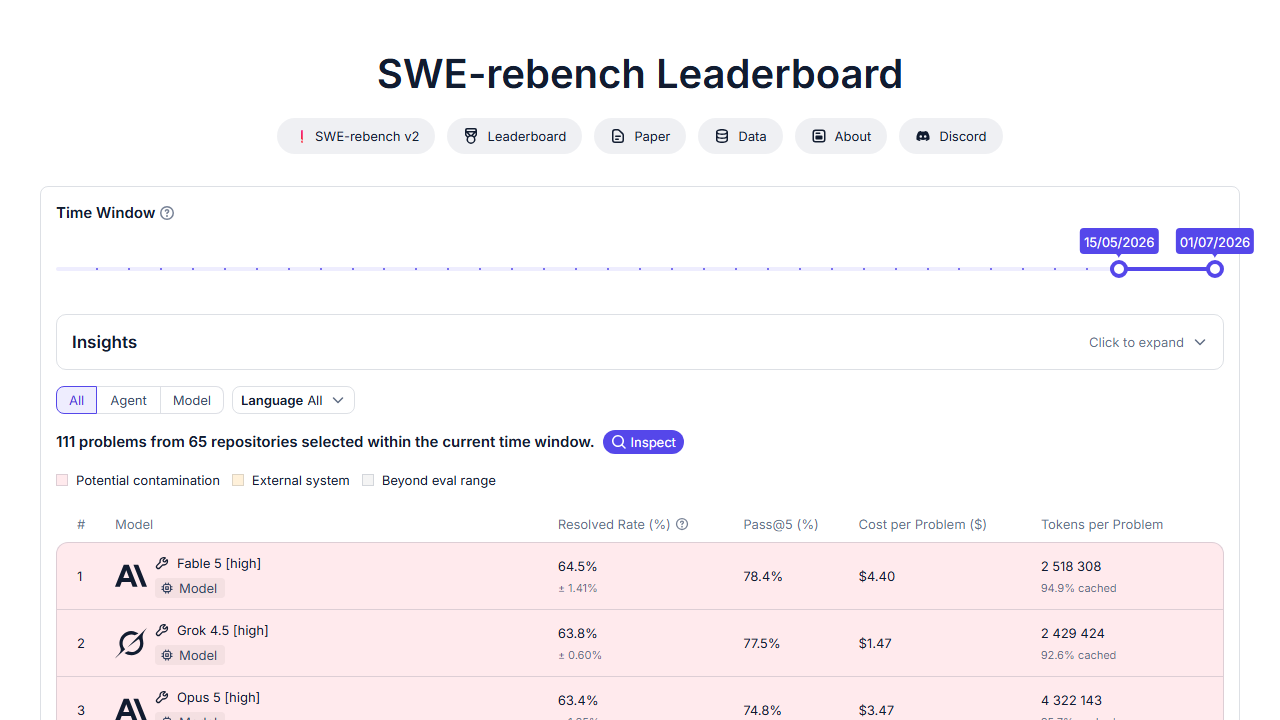Toggle the Beyond eval range legend box
1280x720 pixels.
pyautogui.click(x=368, y=480)
